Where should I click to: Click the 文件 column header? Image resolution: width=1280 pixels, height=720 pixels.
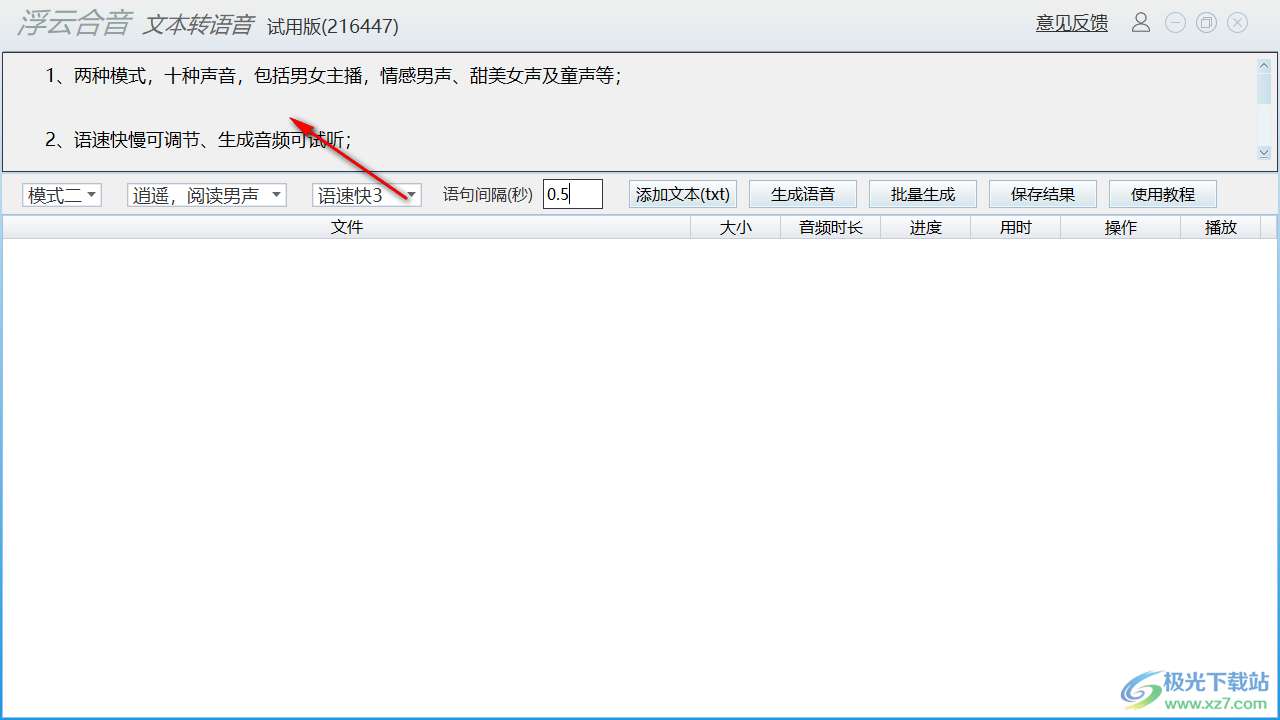pos(347,227)
